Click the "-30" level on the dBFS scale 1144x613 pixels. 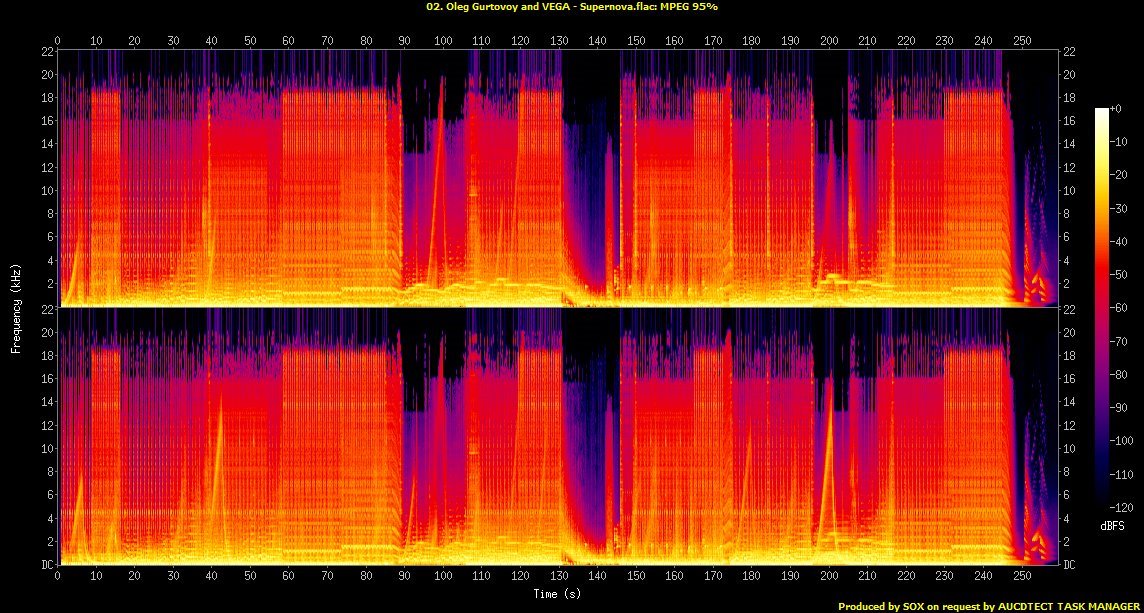point(1123,208)
